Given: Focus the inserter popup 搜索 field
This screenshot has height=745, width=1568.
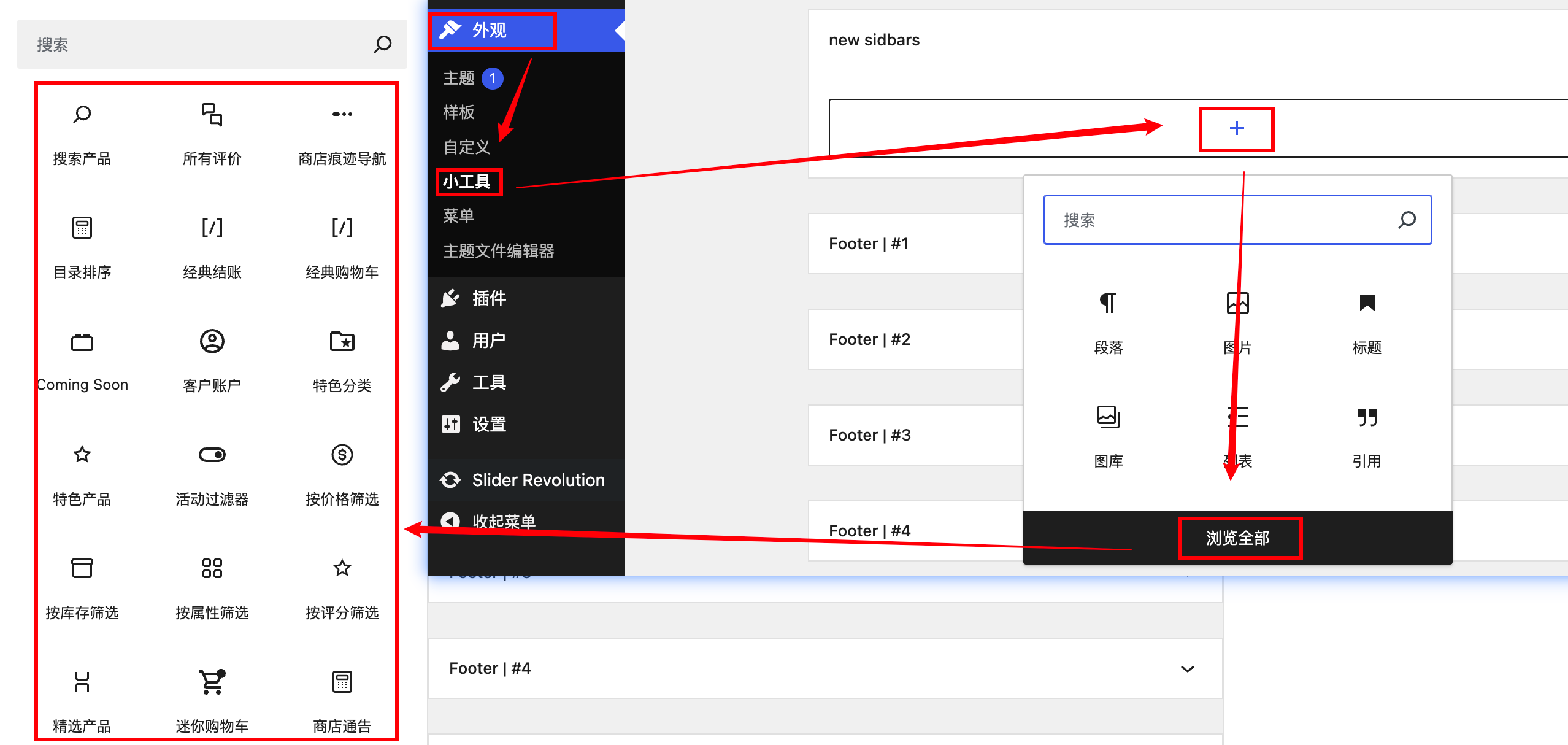Looking at the screenshot, I should point(1238,220).
